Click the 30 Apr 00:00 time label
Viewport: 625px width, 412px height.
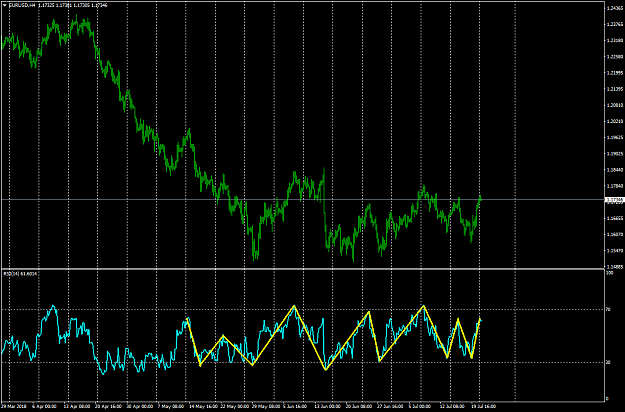point(140,406)
